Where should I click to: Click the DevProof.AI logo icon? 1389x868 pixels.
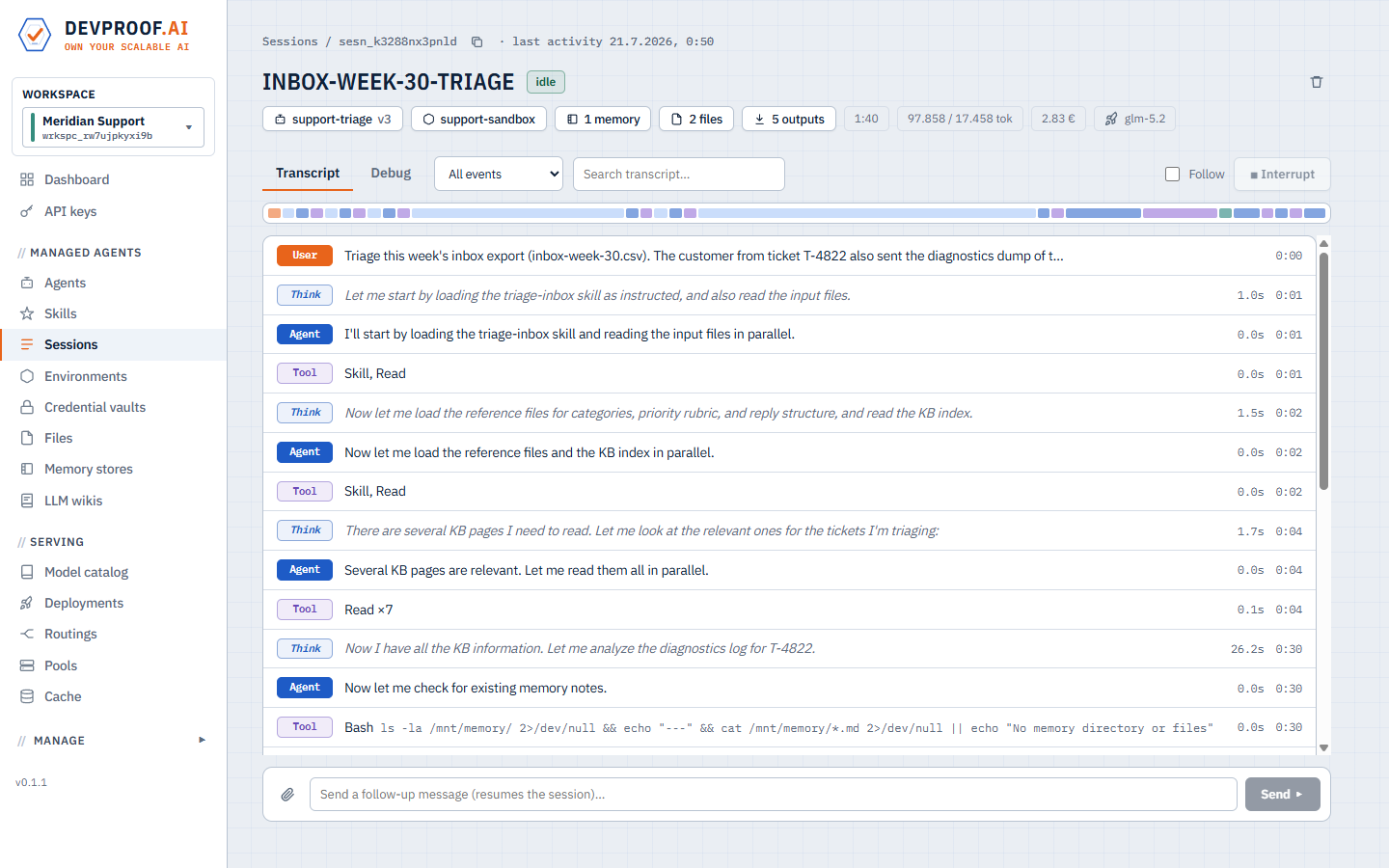click(x=35, y=35)
